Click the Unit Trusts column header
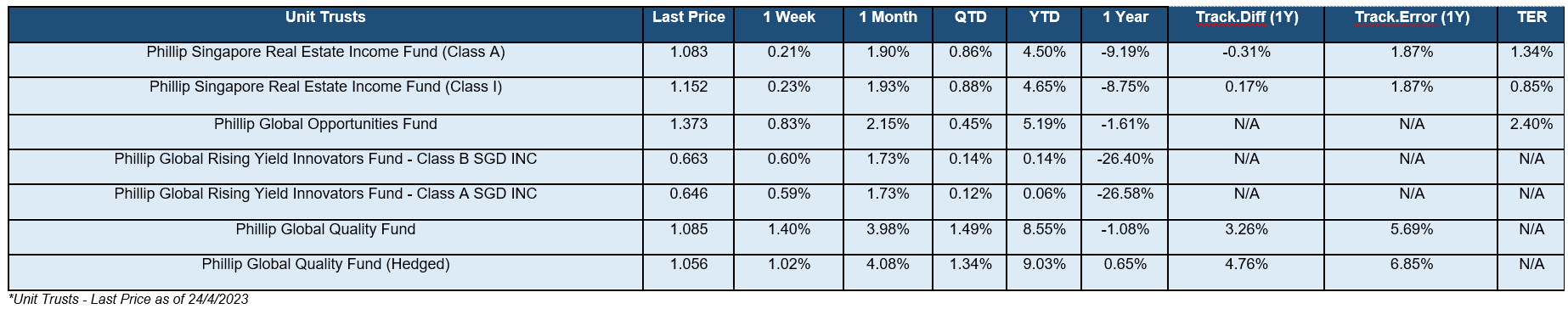Screen dimensions: 1568x309 [325, 24]
